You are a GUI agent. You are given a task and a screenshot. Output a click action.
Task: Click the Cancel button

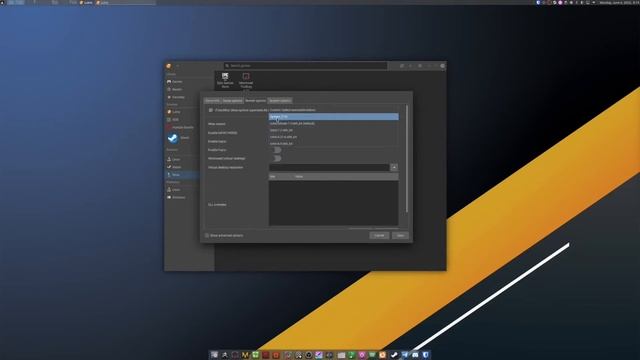(379, 236)
